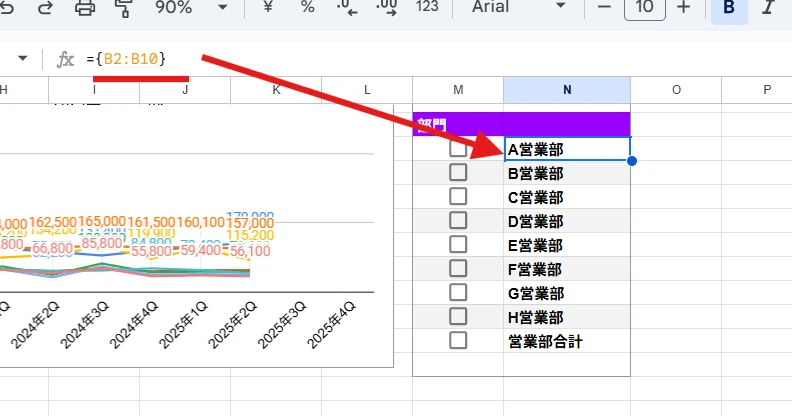Open more number formats (123)
Viewport: 792px width, 416px height.
pos(427,7)
